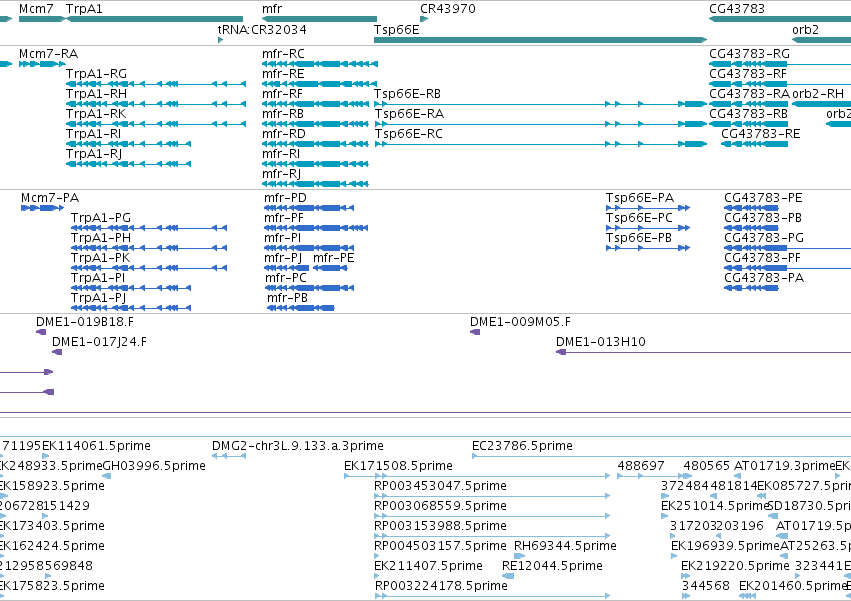
Task: Select EST GH03996.5prime label
Action: tap(154, 466)
